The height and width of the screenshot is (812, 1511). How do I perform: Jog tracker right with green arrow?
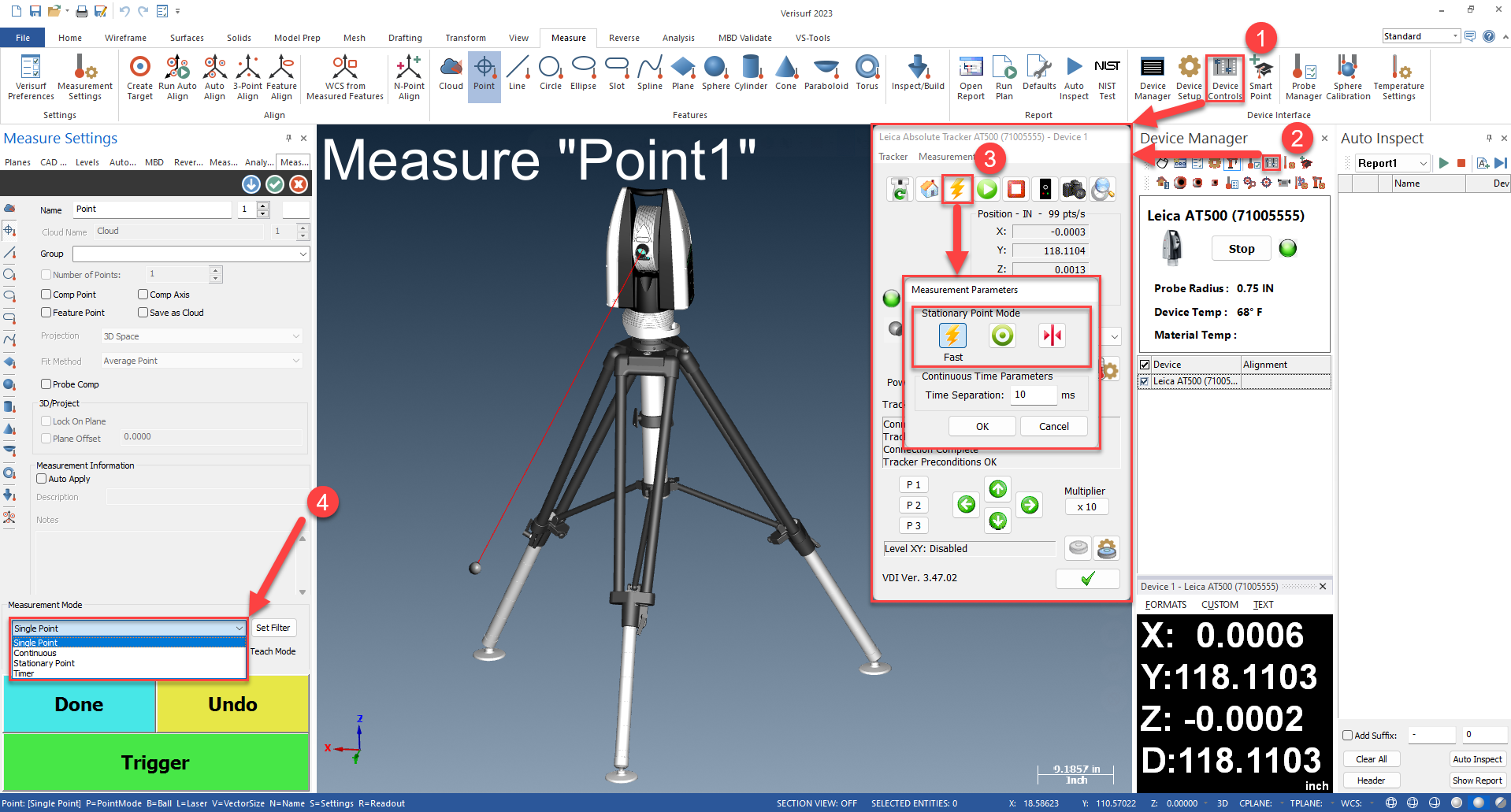coord(1029,505)
